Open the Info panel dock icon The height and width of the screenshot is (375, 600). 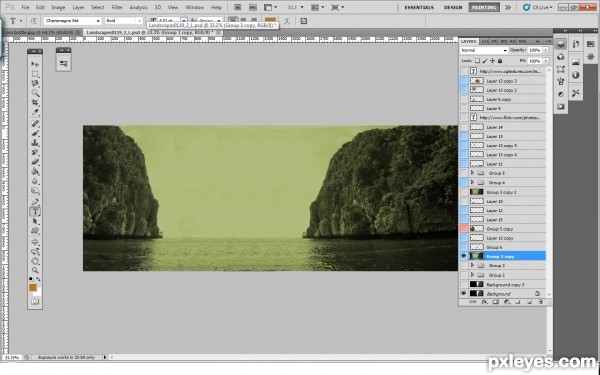[x=576, y=75]
